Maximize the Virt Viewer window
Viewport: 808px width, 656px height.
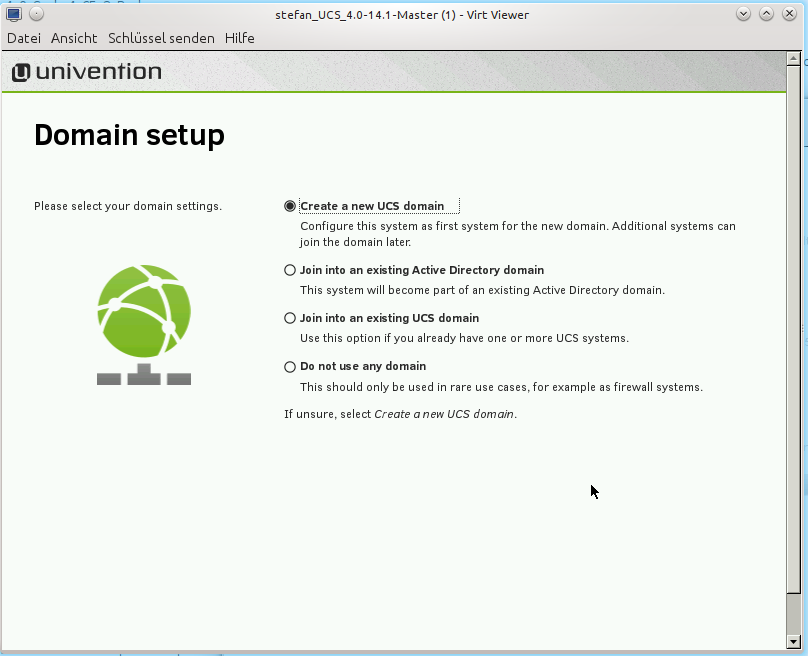pyautogui.click(x=767, y=14)
